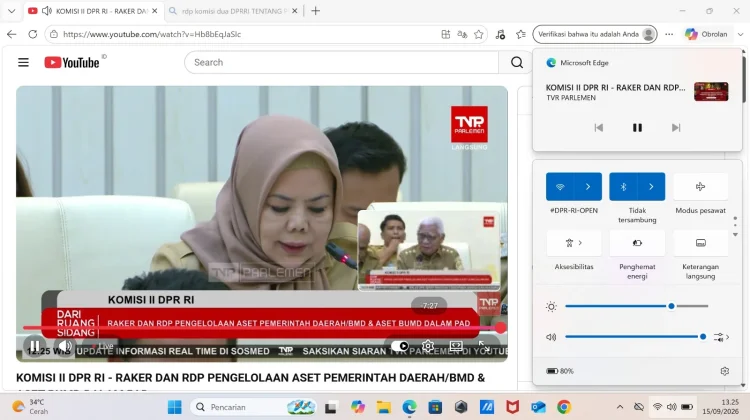
Task: Toggle Wi-Fi #DPR-RI-OPEN quick setting
Action: [560, 187]
